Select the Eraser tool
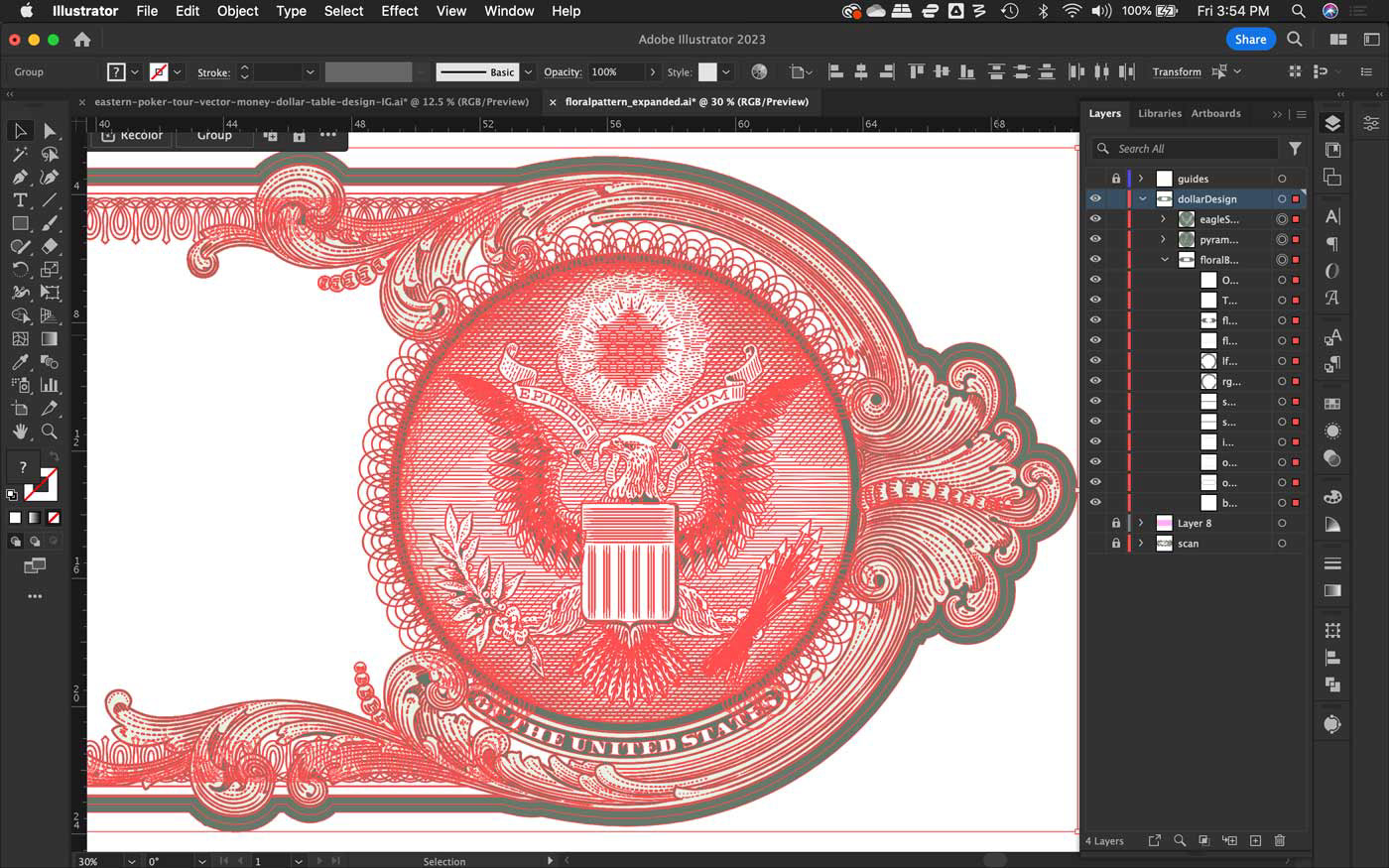The width and height of the screenshot is (1389, 868). 50,246
